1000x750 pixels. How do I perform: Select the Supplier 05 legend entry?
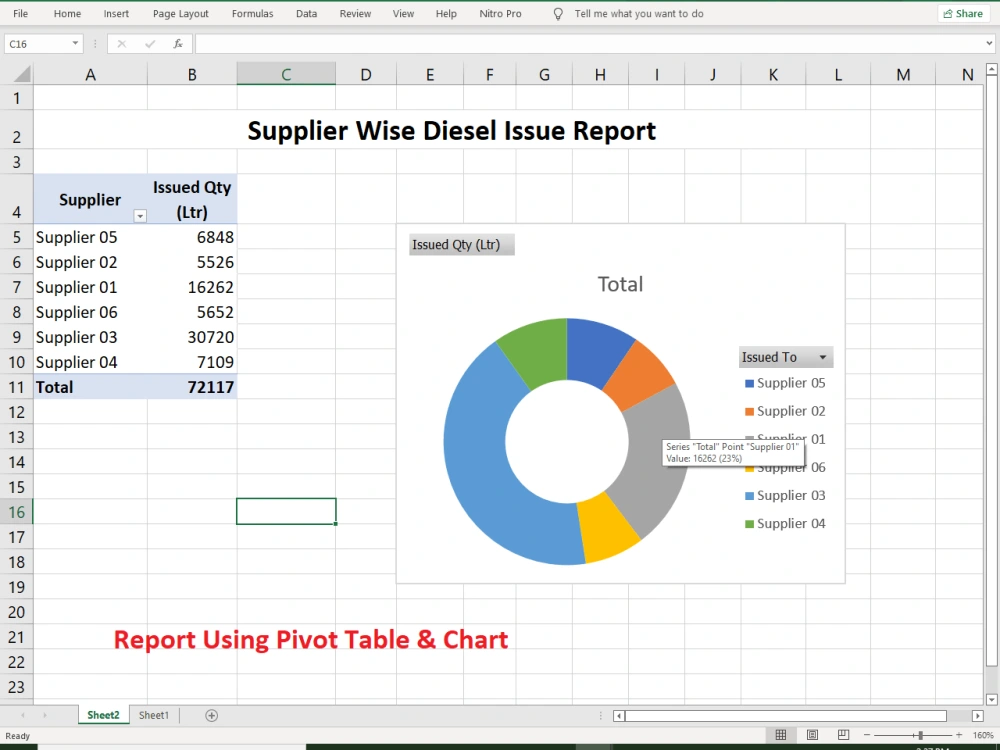click(x=785, y=383)
